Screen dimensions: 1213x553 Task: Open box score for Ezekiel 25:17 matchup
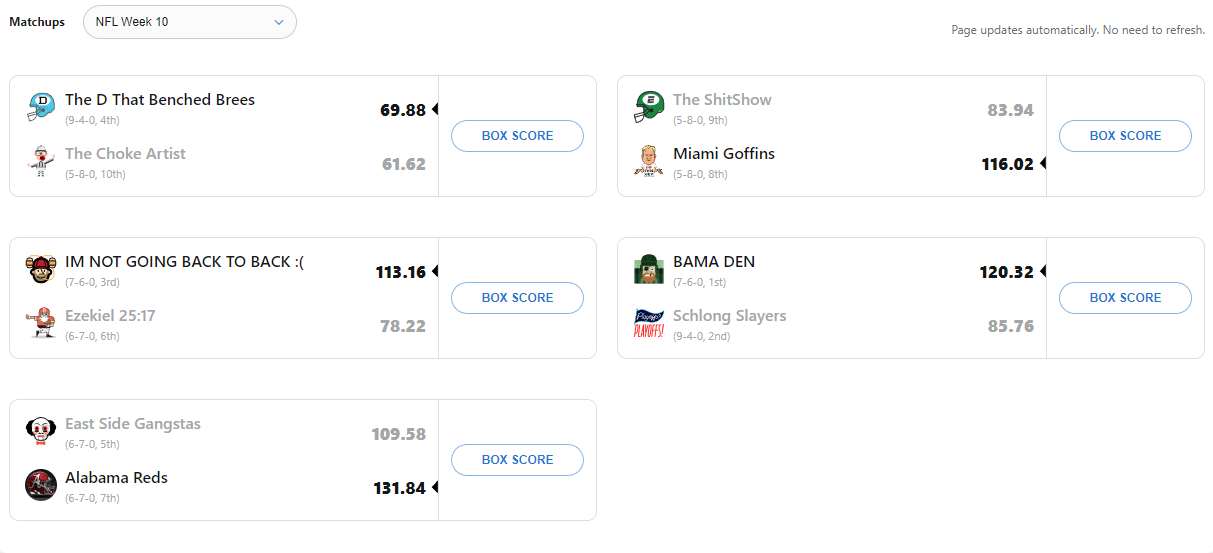tap(517, 298)
